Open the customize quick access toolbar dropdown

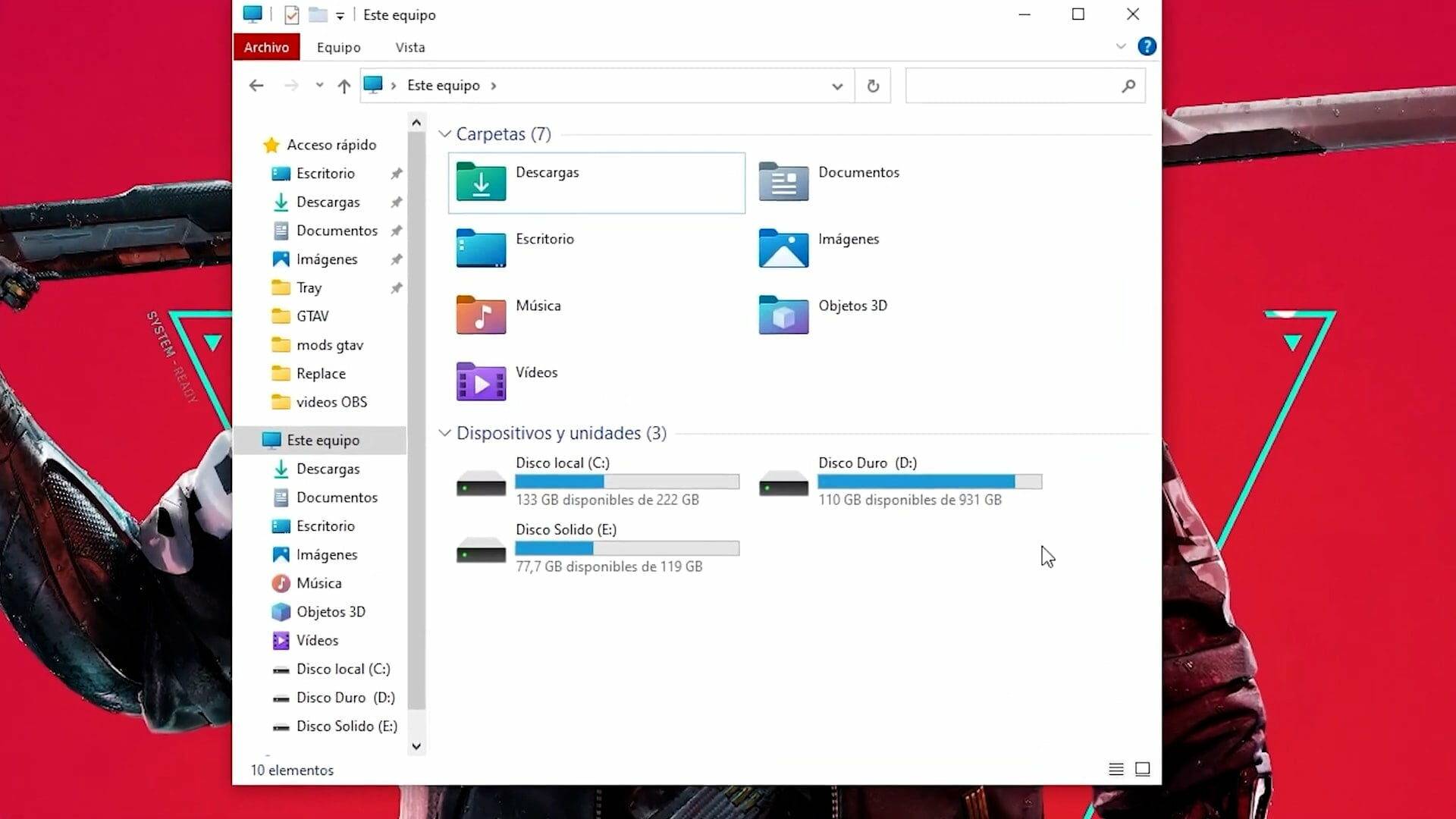(340, 15)
